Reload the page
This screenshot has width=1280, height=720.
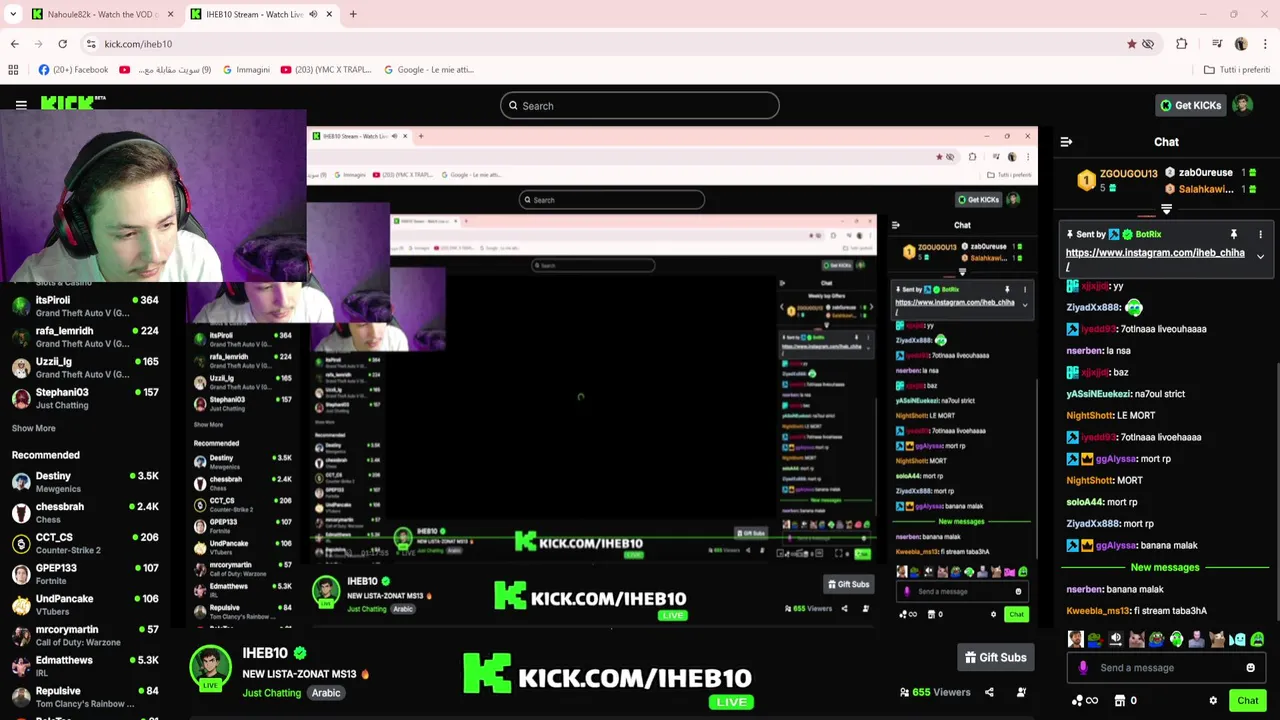click(62, 44)
